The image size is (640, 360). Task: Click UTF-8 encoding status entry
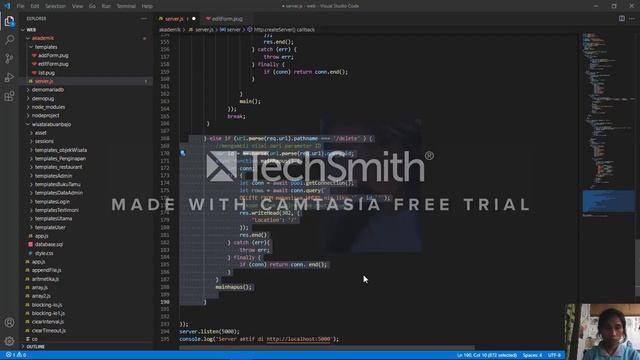click(554, 355)
